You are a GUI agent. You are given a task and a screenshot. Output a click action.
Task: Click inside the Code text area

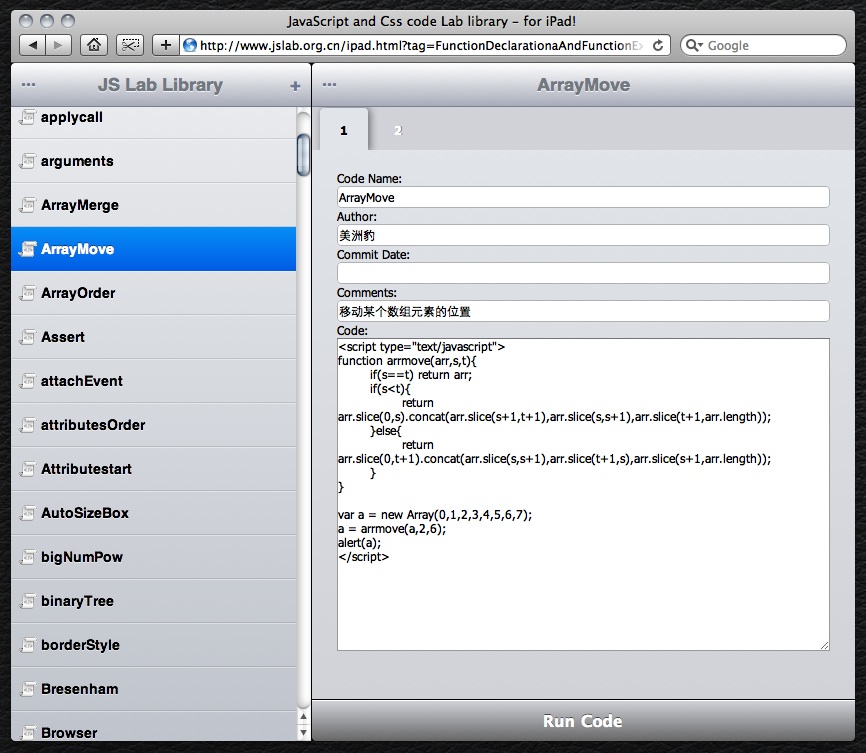(x=583, y=494)
